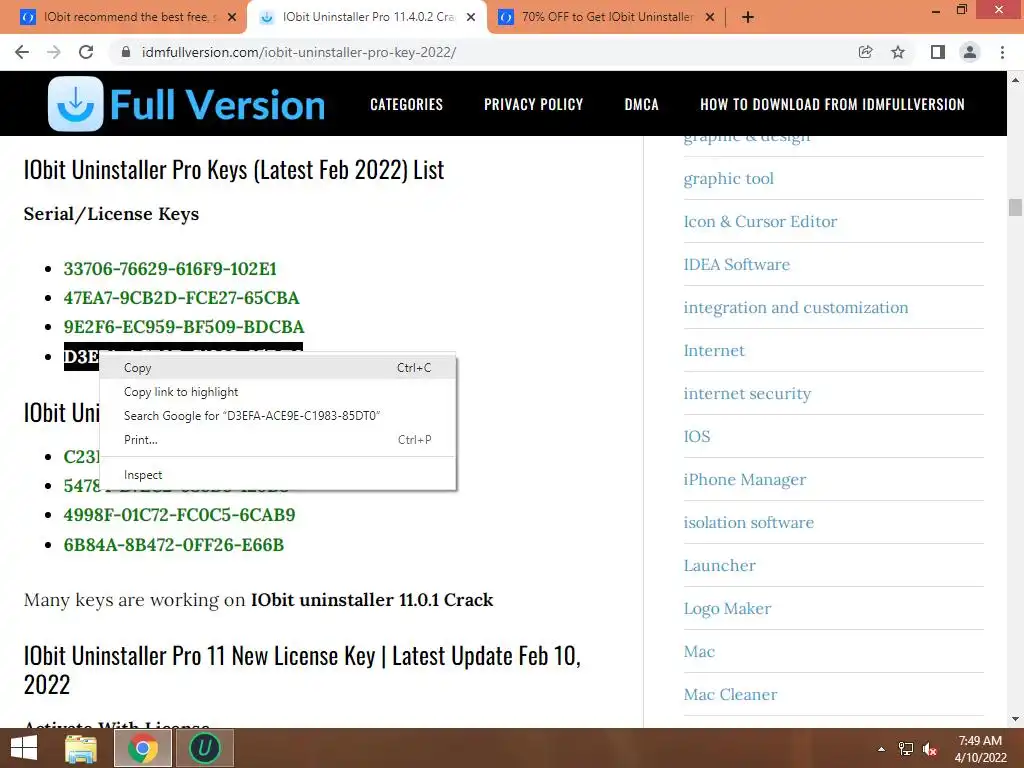Click the muted volume tray icon
The image size is (1024, 768).
[930, 749]
